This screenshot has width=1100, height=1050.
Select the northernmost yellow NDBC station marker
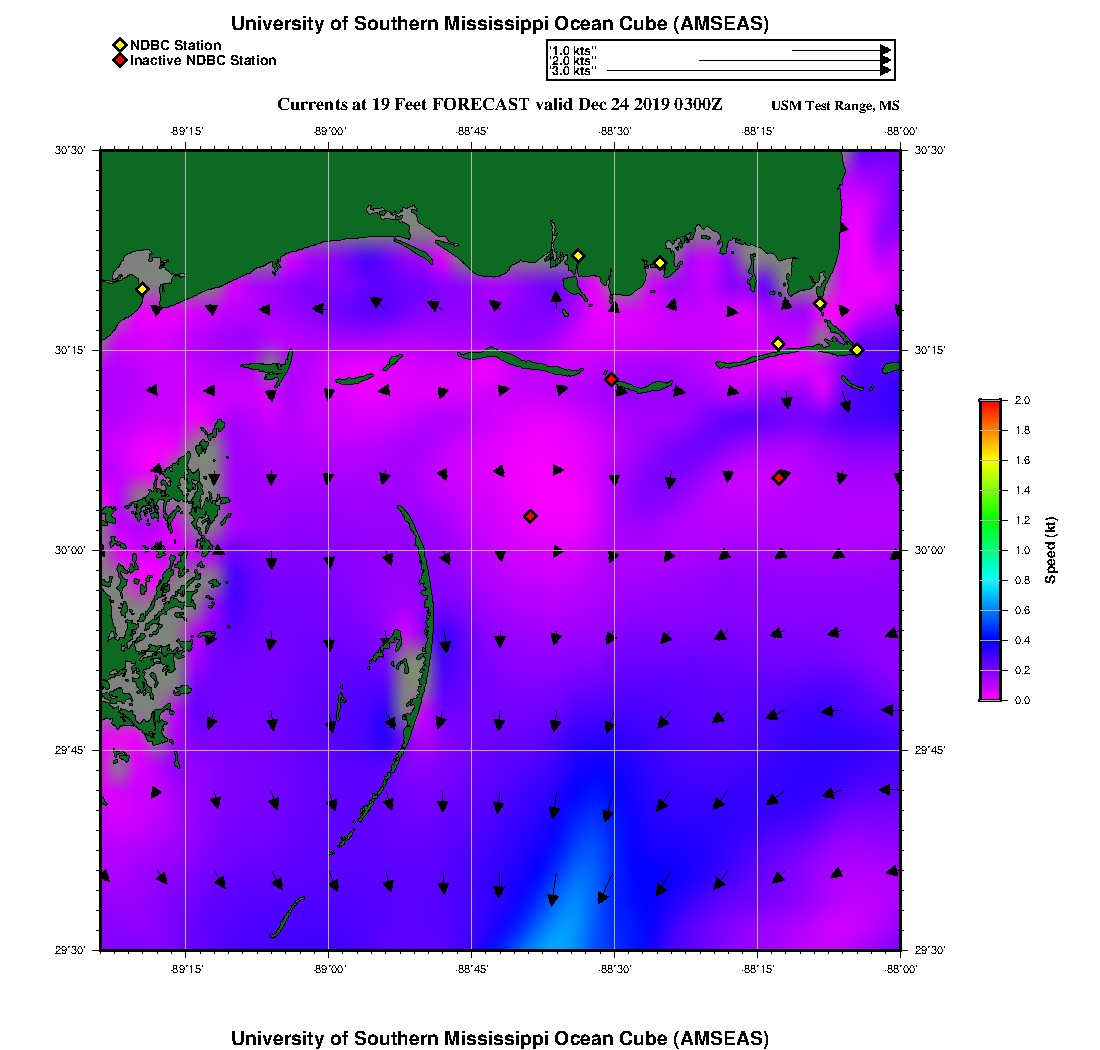[x=577, y=255]
